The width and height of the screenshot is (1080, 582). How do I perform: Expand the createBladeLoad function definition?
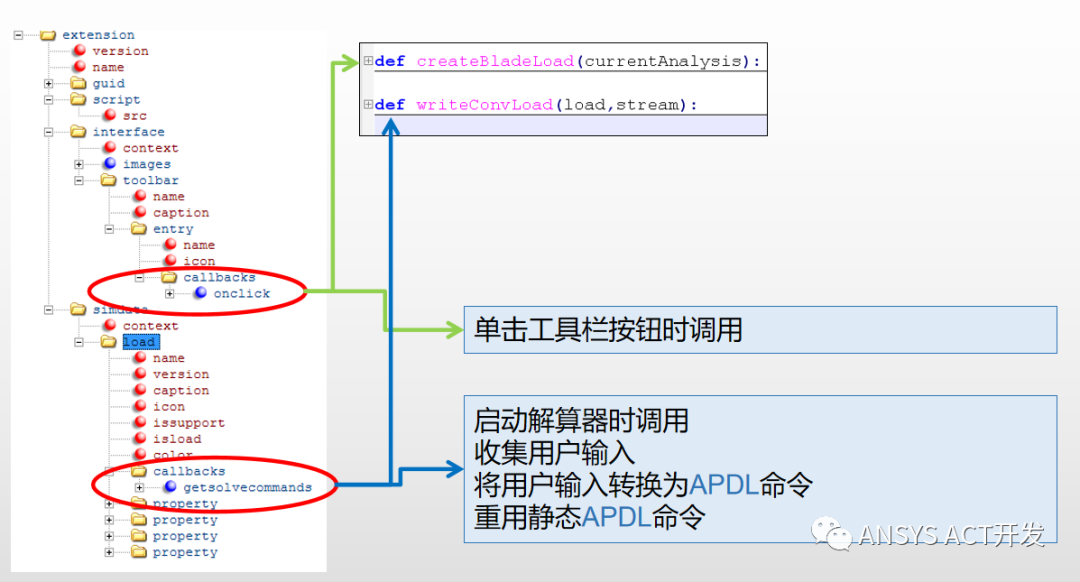[x=367, y=61]
